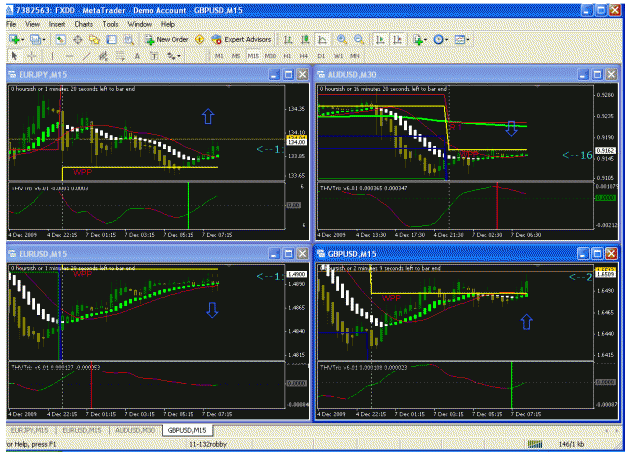Switch timeframe to H1
This screenshot has width=625, height=452.
287,56
